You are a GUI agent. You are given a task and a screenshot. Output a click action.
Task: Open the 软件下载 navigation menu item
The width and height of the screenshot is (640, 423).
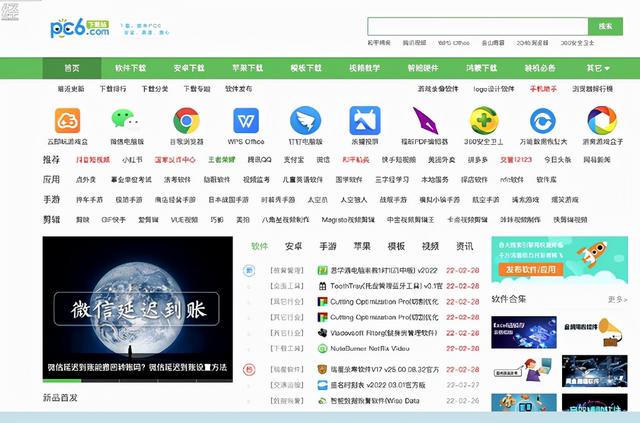[x=130, y=68]
